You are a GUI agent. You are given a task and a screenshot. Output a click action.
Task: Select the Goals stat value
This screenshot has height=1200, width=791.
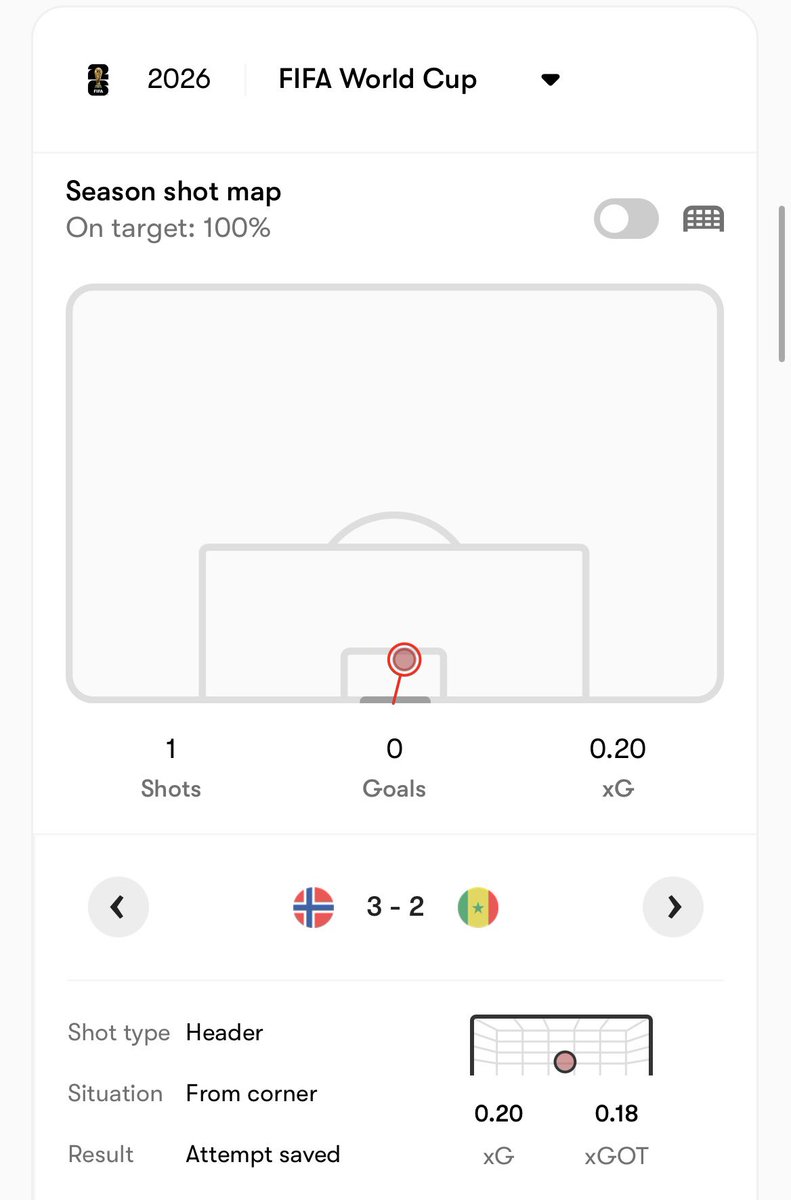click(x=394, y=749)
